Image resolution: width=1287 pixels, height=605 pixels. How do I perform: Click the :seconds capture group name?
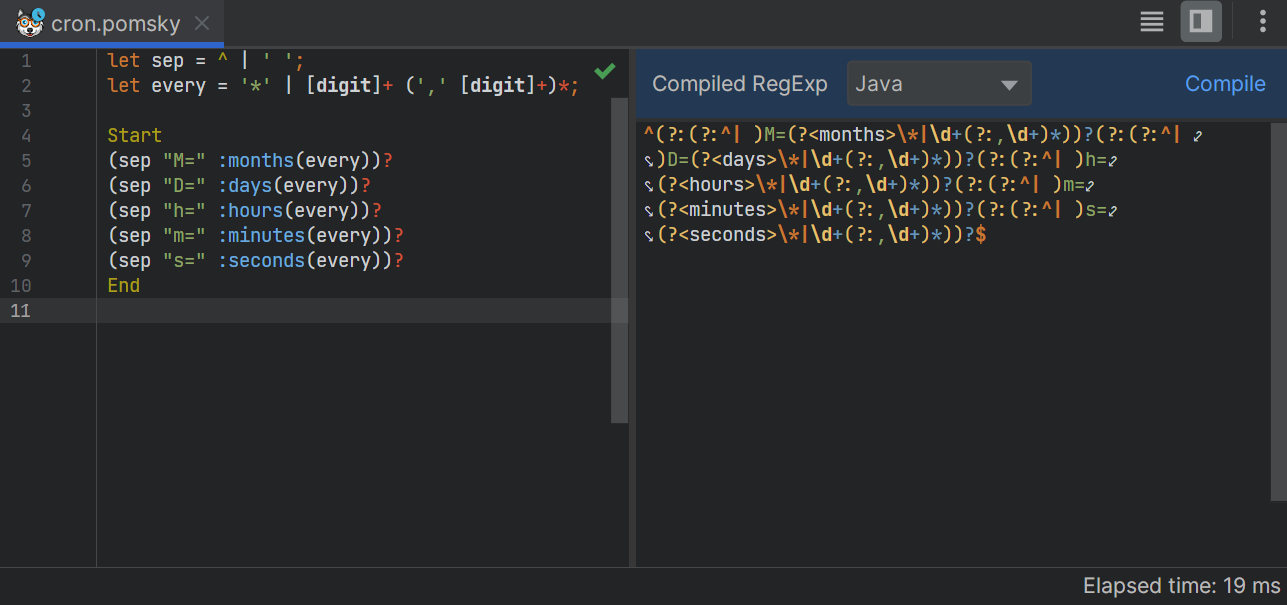coord(261,261)
